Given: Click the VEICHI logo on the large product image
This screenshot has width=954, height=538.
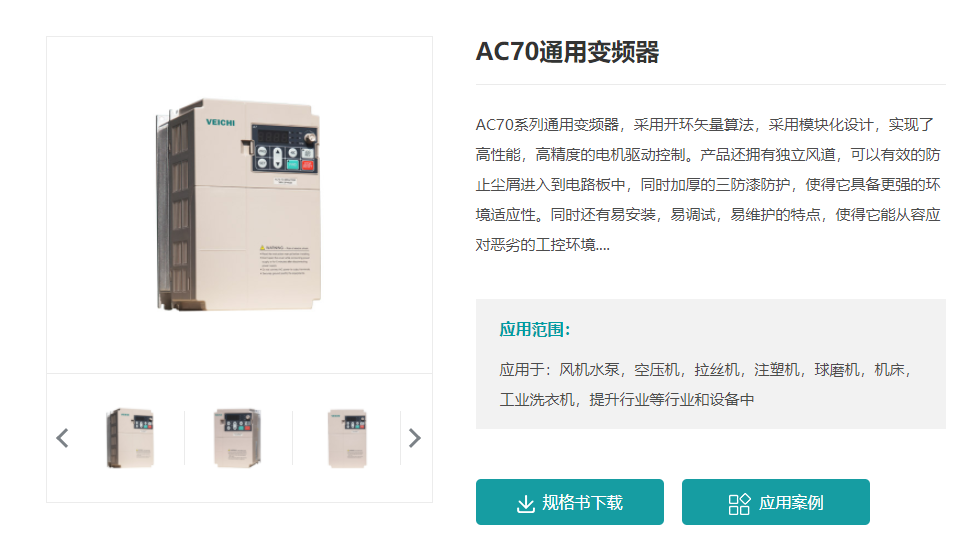Looking at the screenshot, I should 220,122.
